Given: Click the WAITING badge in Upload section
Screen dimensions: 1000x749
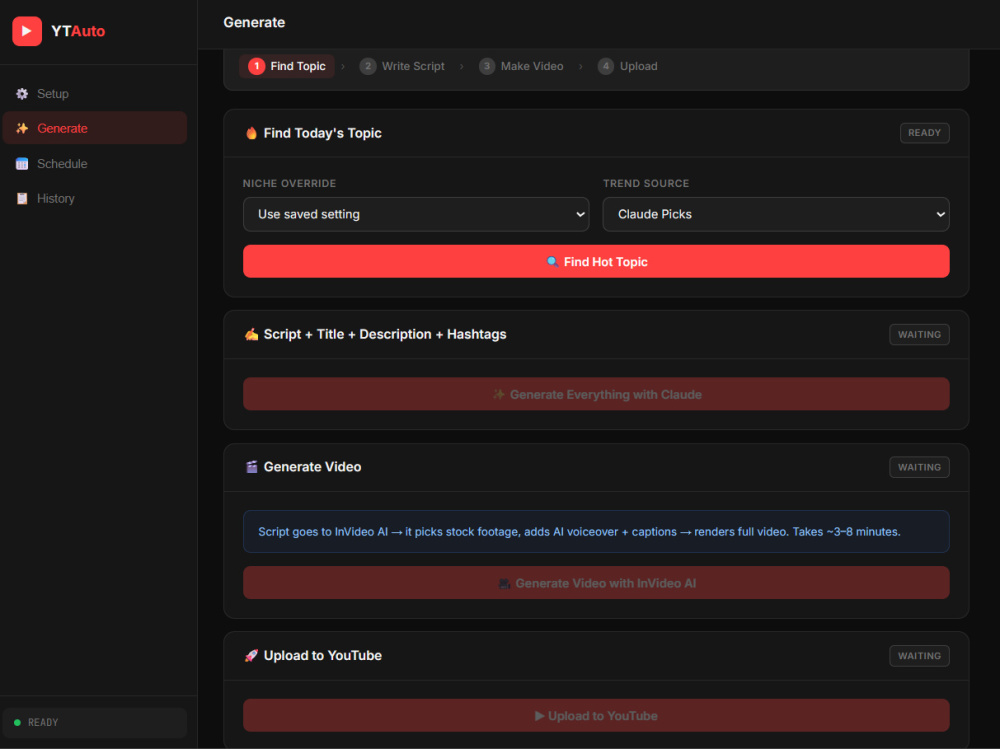Looking at the screenshot, I should (920, 656).
